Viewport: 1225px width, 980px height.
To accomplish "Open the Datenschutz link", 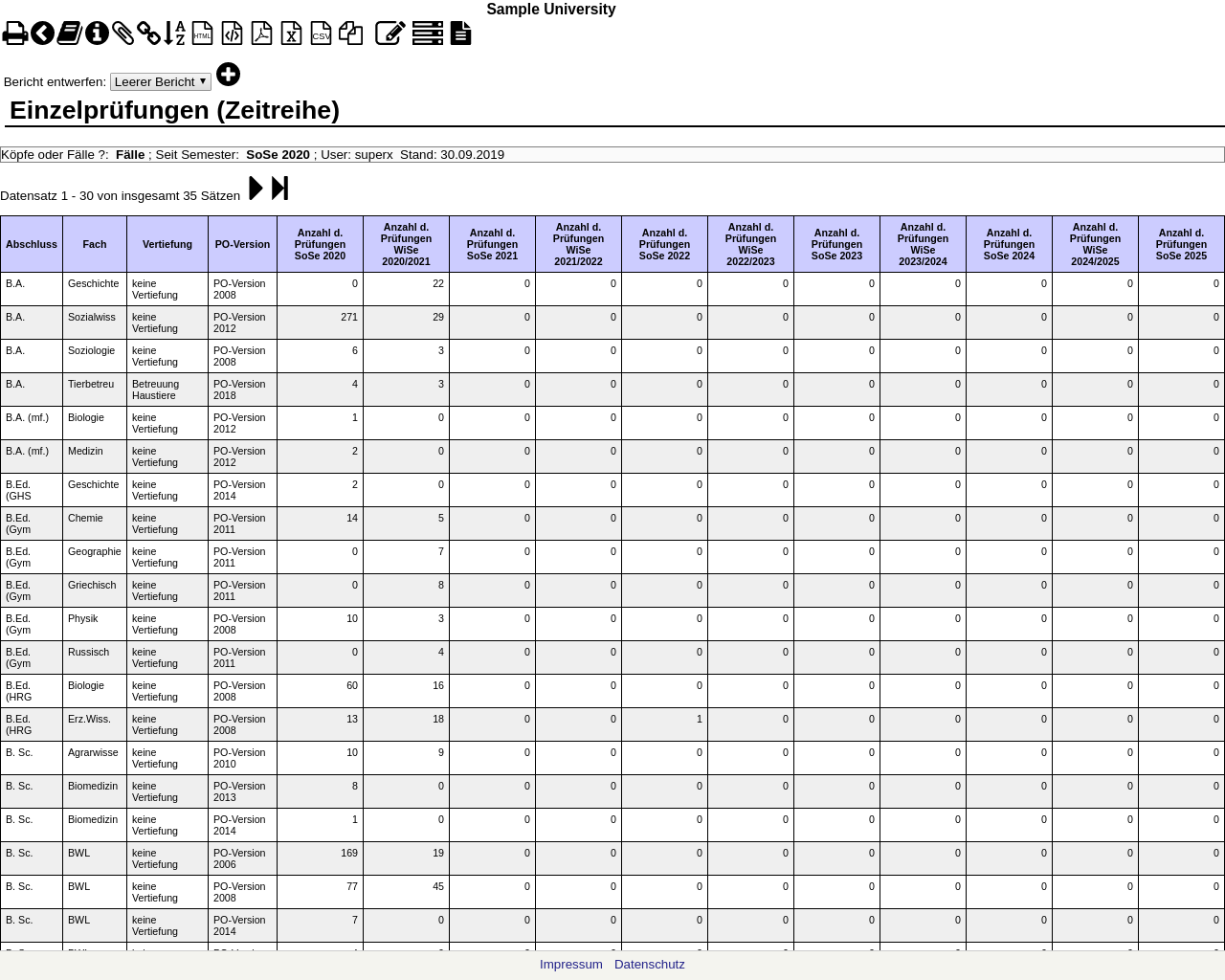I will (x=649, y=965).
